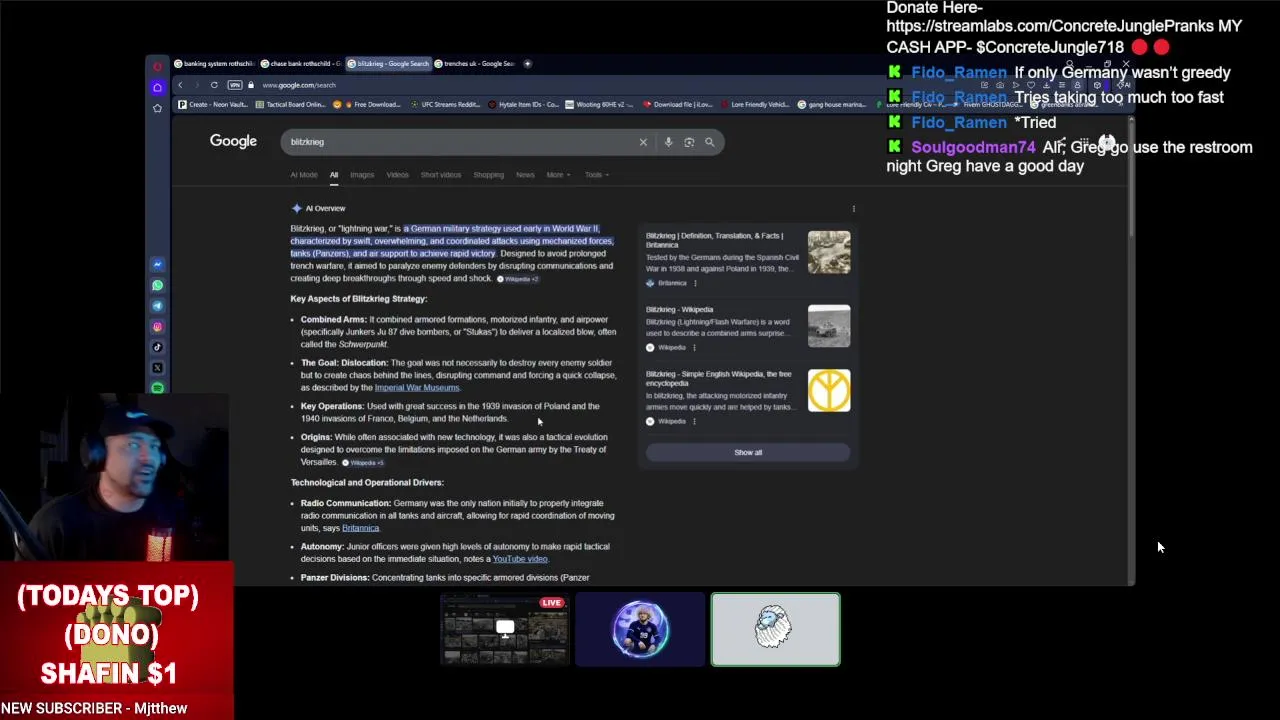Click into the 'blitzkrieg' search input field

pos(460,142)
